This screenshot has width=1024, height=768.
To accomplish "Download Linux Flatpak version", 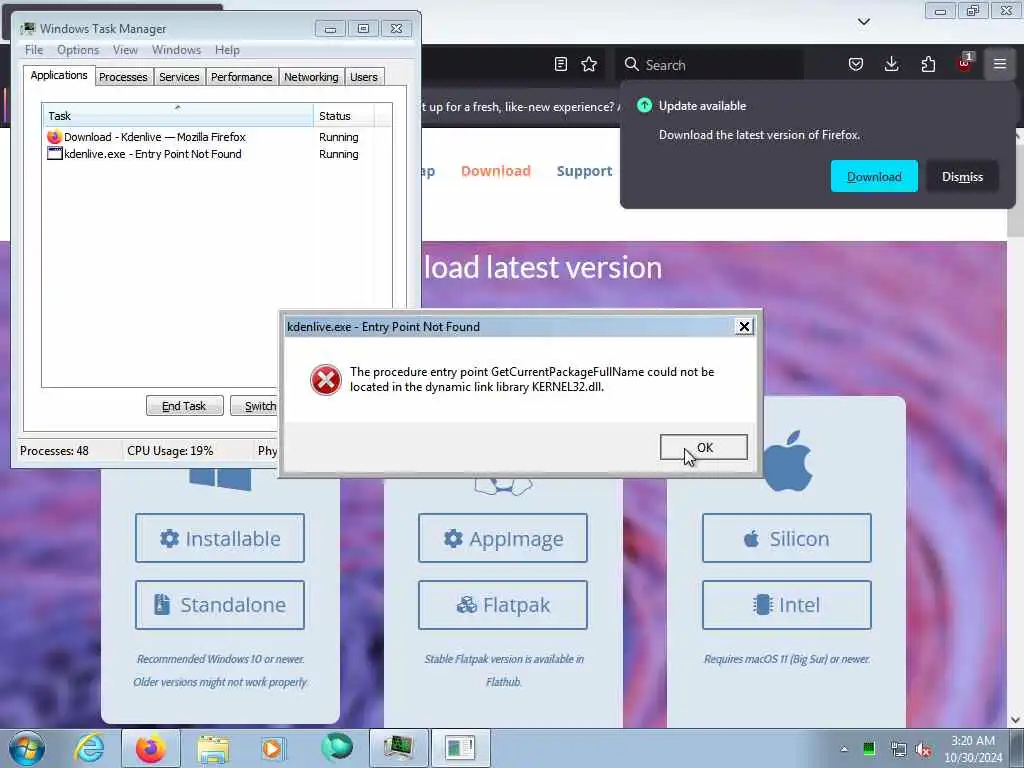I will [503, 605].
